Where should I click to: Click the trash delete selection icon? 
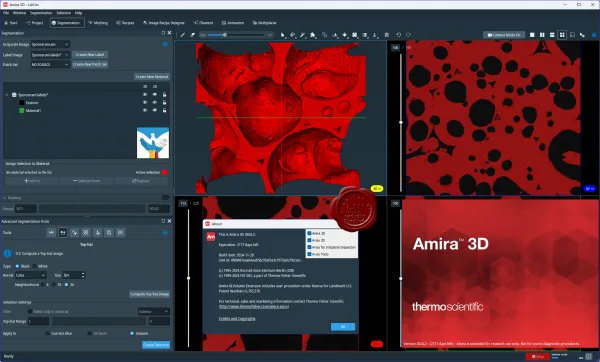pos(387,35)
